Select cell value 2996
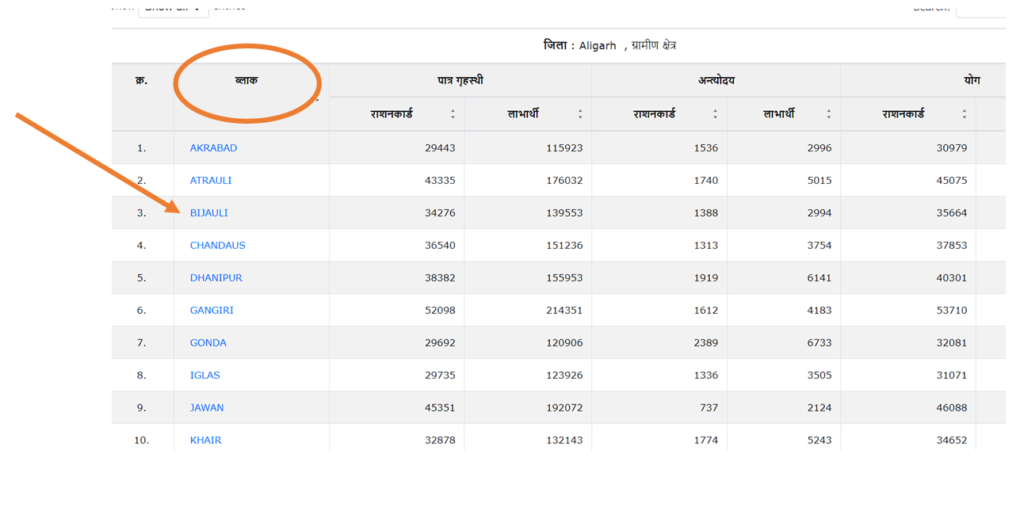Image resolution: width=1024 pixels, height=528 pixels. click(x=819, y=148)
